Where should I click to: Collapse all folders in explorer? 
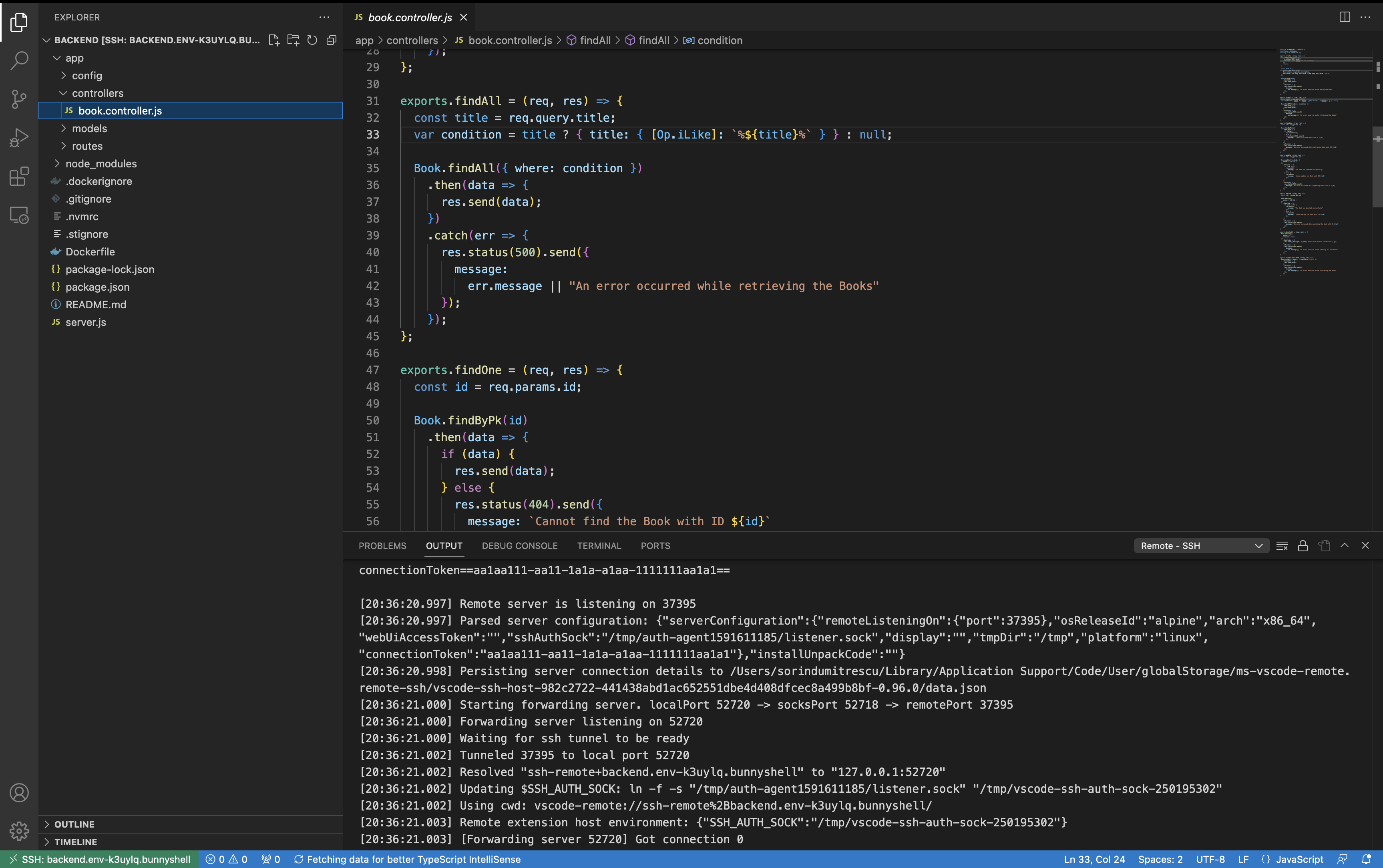click(x=331, y=40)
